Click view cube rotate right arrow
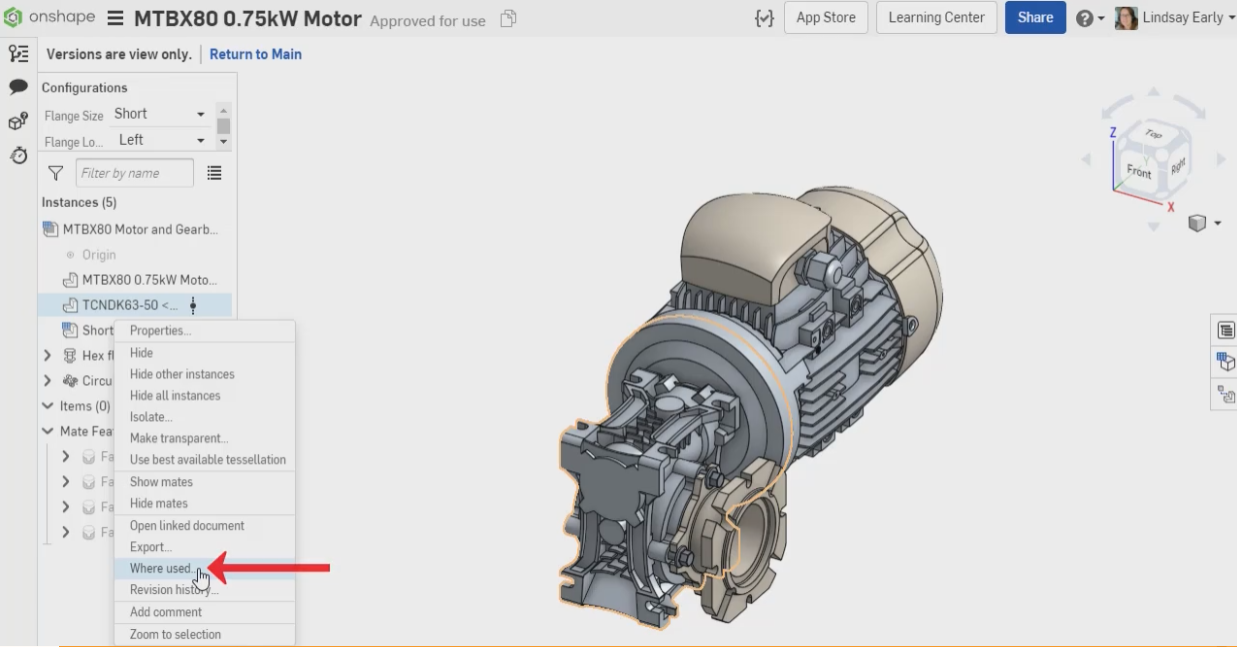Image resolution: width=1237 pixels, height=647 pixels. tap(1221, 160)
